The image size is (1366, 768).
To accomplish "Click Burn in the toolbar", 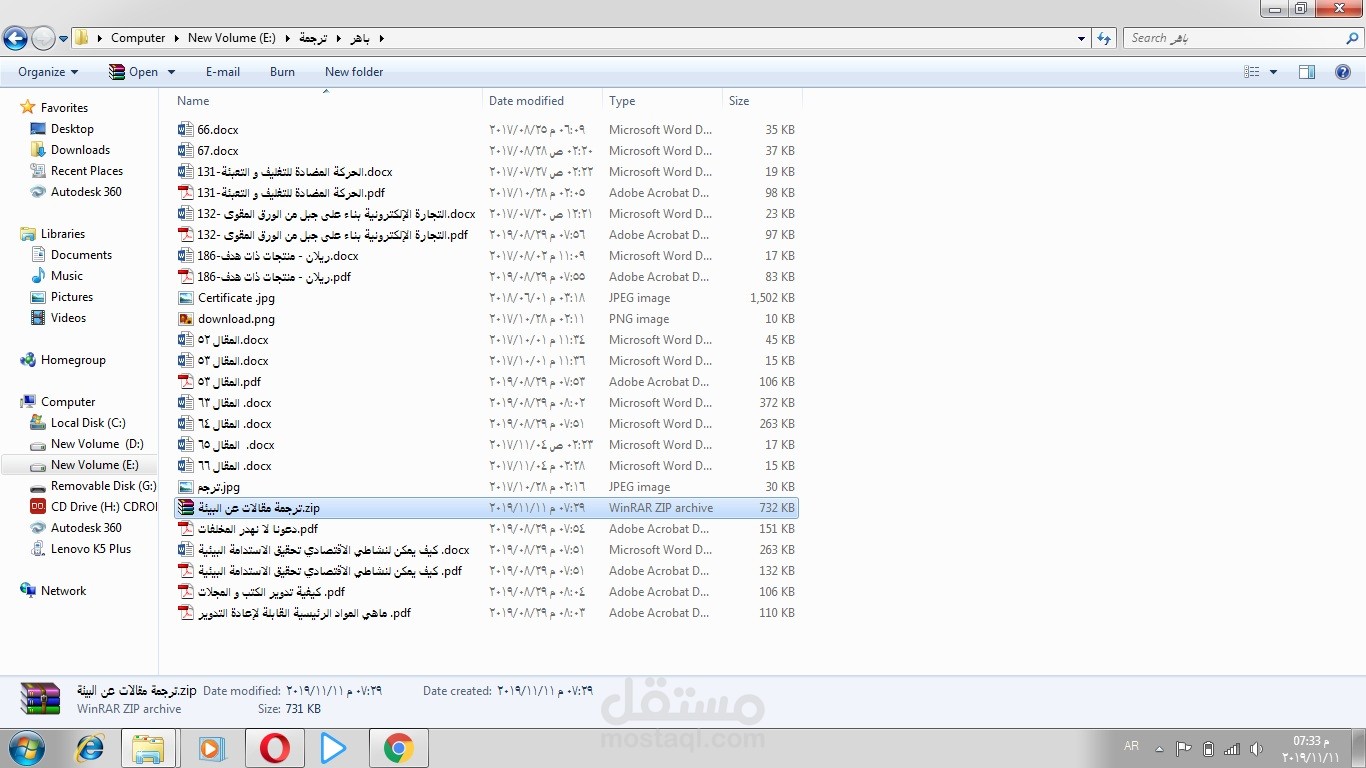I will 282,72.
